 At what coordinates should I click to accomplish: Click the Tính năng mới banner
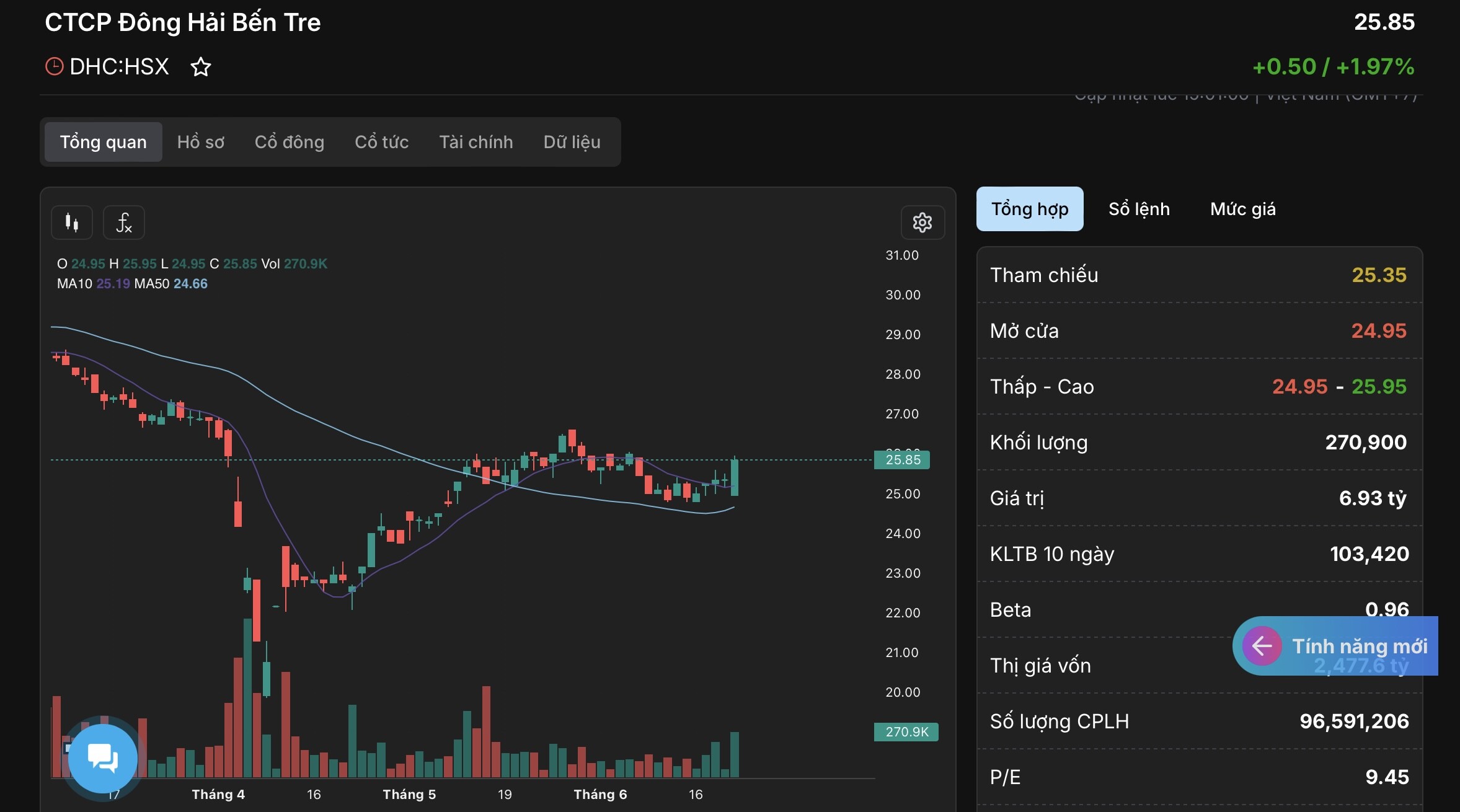[1359, 646]
